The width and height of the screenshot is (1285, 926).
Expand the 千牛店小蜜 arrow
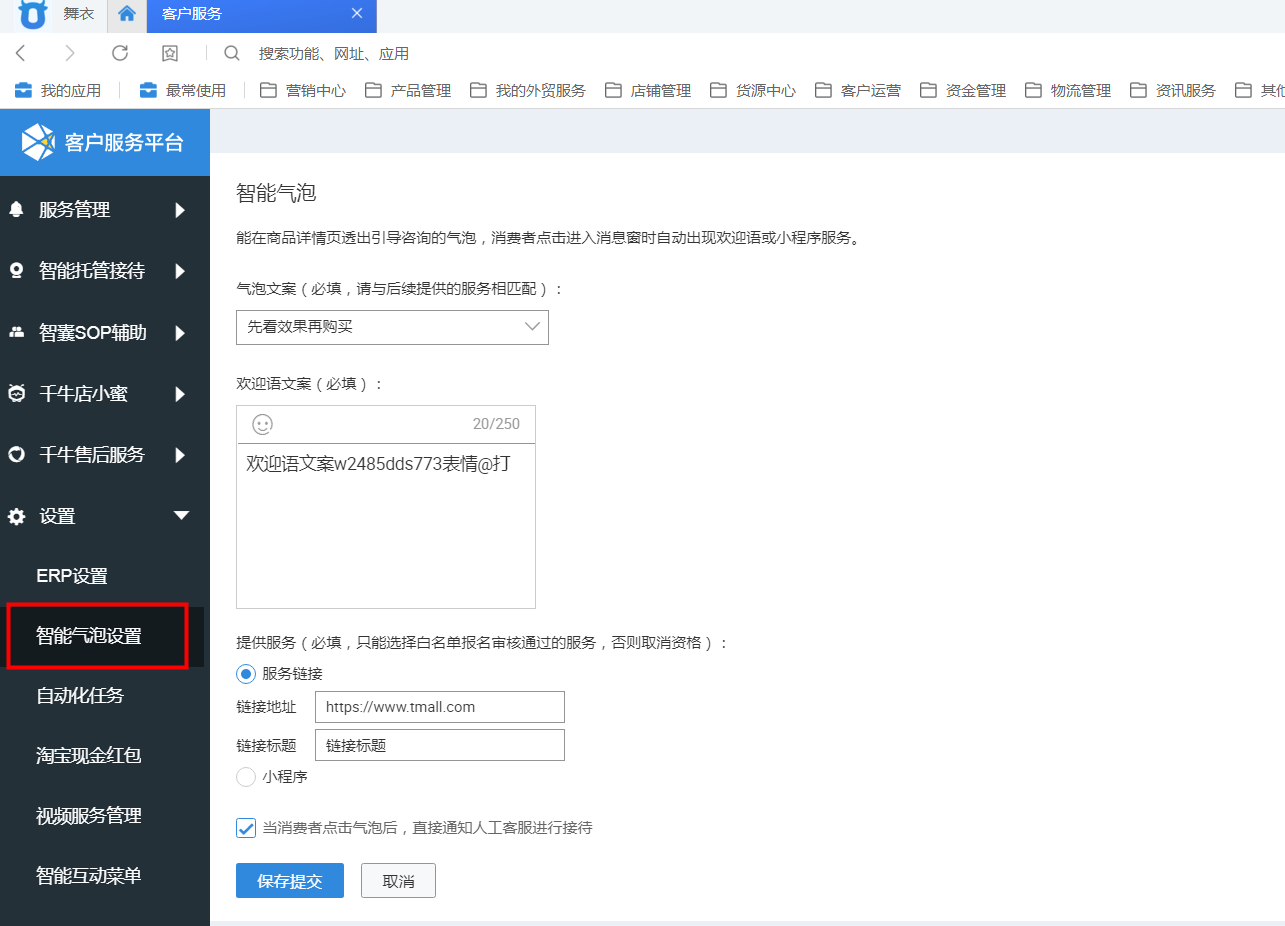(181, 394)
